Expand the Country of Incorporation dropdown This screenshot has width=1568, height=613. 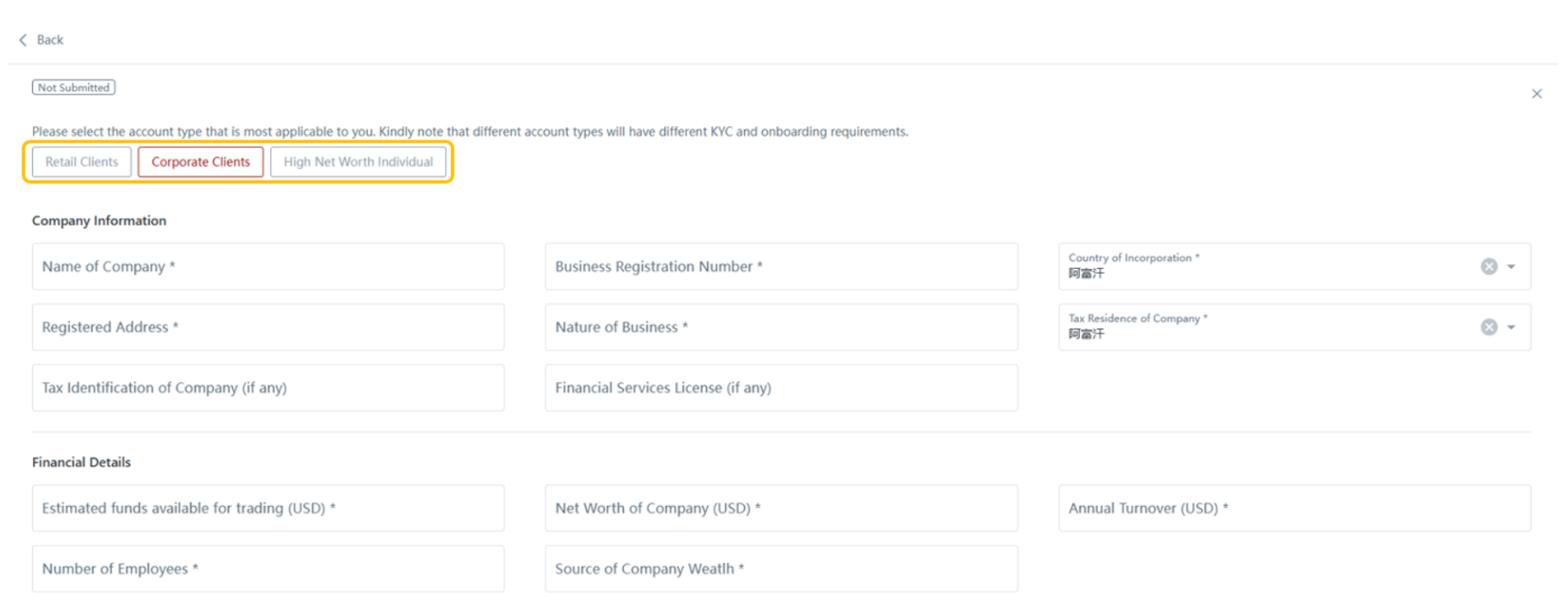(x=1511, y=267)
